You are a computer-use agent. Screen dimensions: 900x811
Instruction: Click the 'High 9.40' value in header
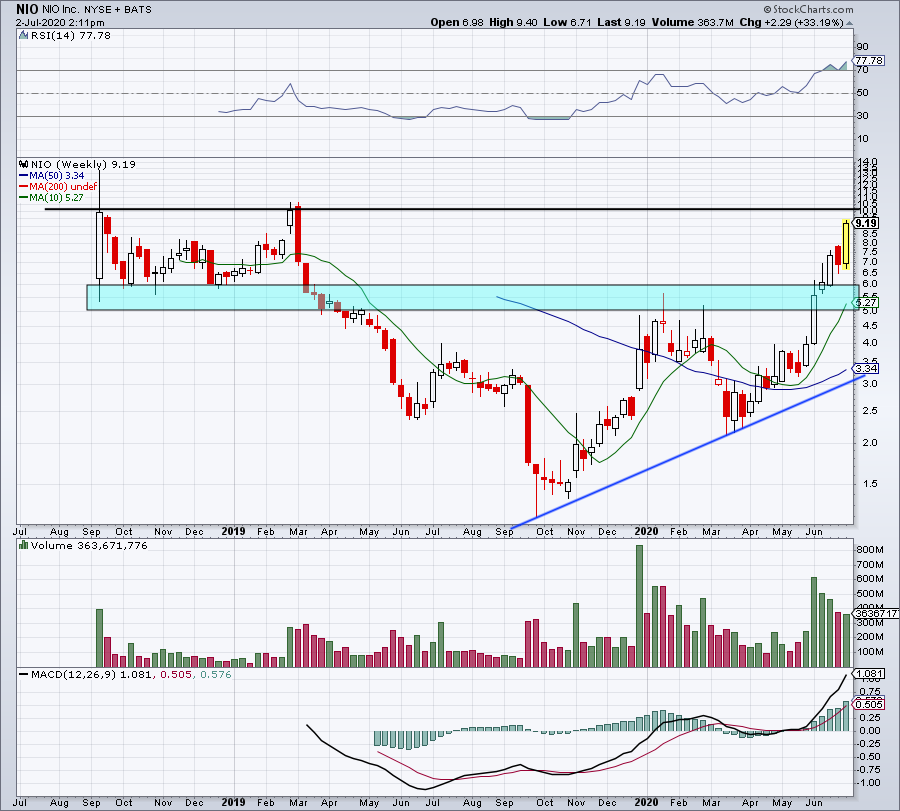pos(513,22)
